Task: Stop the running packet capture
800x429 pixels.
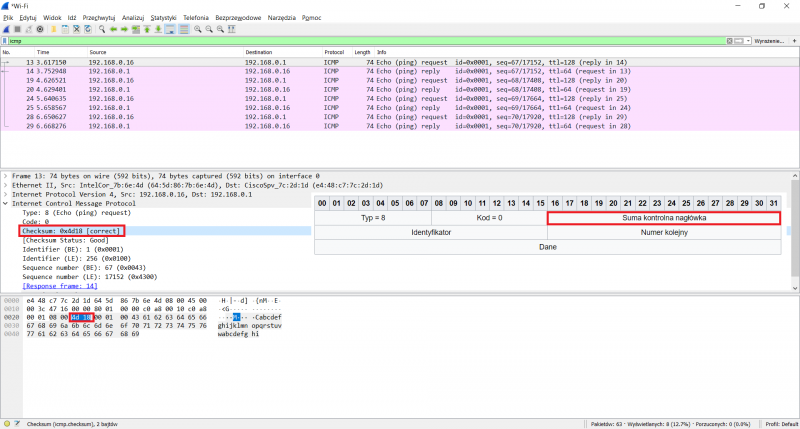Action: [x=16, y=29]
